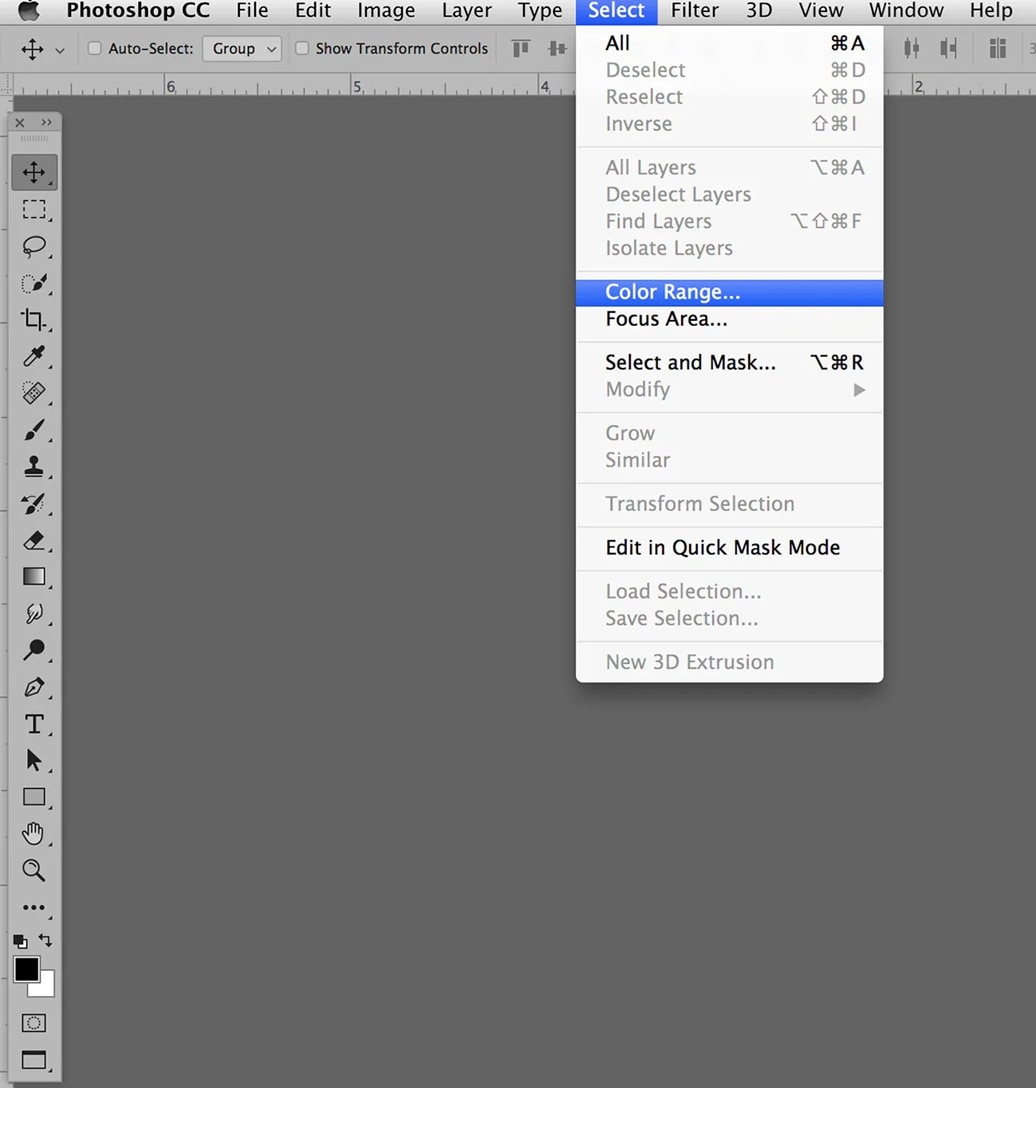Swap foreground and background colors
The width and height of the screenshot is (1036, 1137).
46,940
